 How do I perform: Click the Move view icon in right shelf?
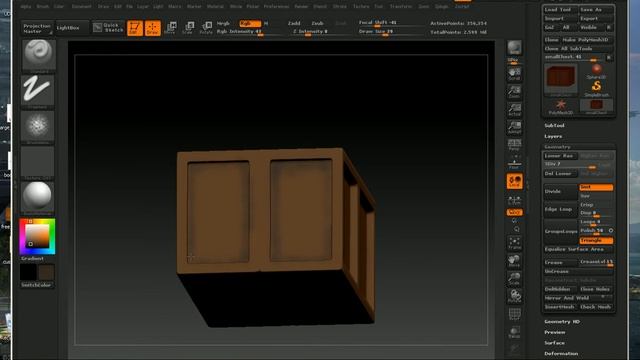click(514, 261)
